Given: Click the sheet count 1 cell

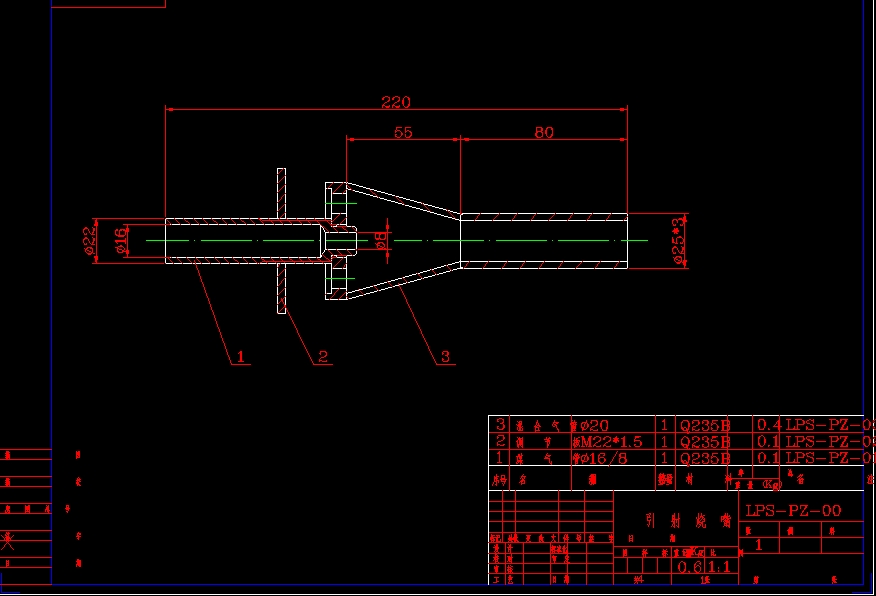Looking at the screenshot, I should click(757, 543).
